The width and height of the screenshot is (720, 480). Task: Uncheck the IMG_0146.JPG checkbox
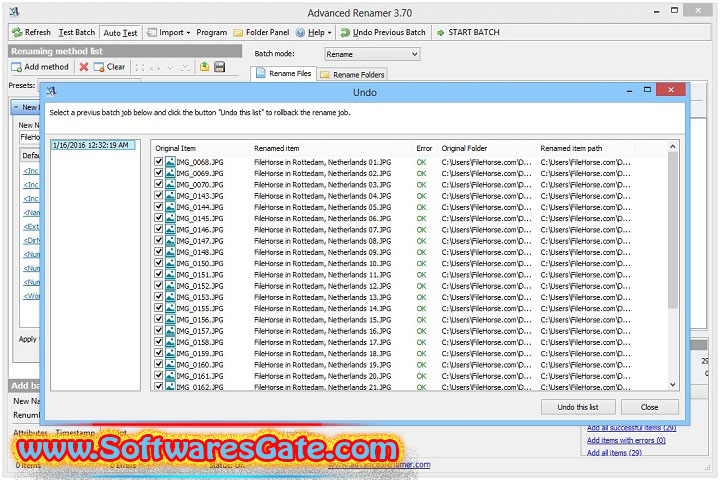point(158,229)
